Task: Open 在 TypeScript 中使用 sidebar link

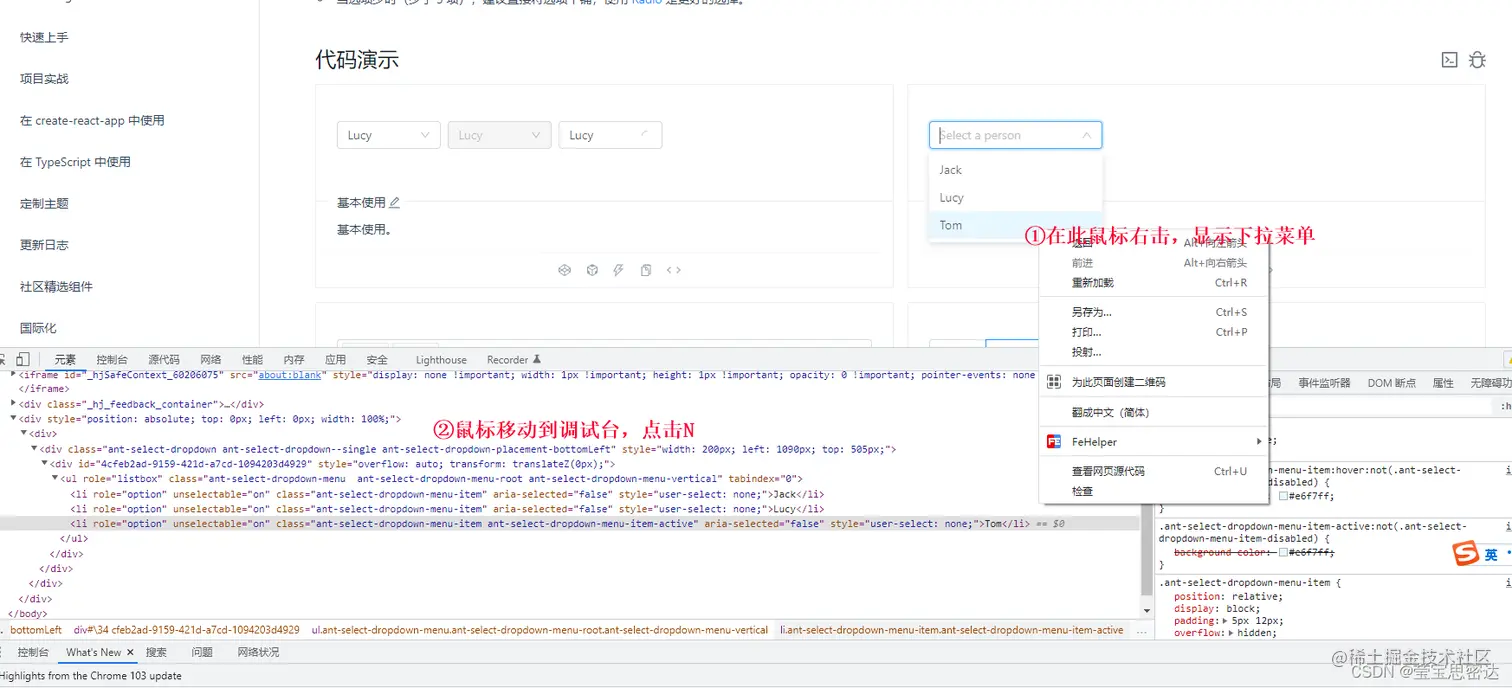Action: [75, 162]
